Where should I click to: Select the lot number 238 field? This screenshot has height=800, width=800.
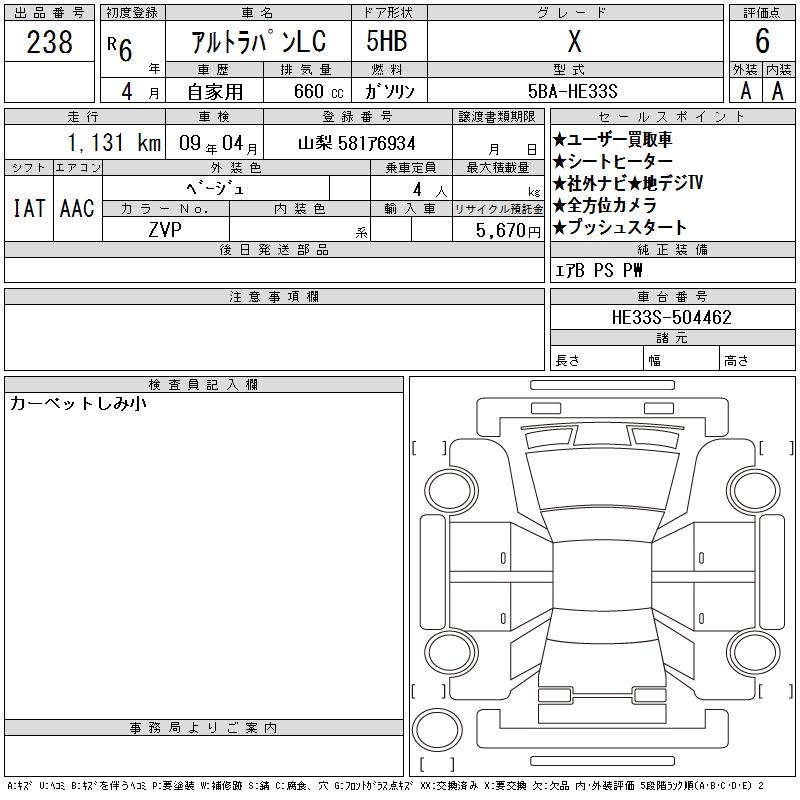click(49, 42)
